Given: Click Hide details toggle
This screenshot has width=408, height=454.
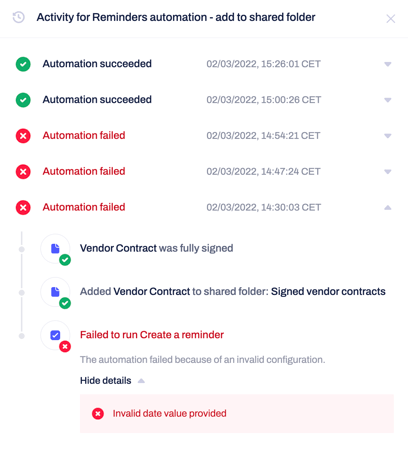Looking at the screenshot, I should [112, 381].
